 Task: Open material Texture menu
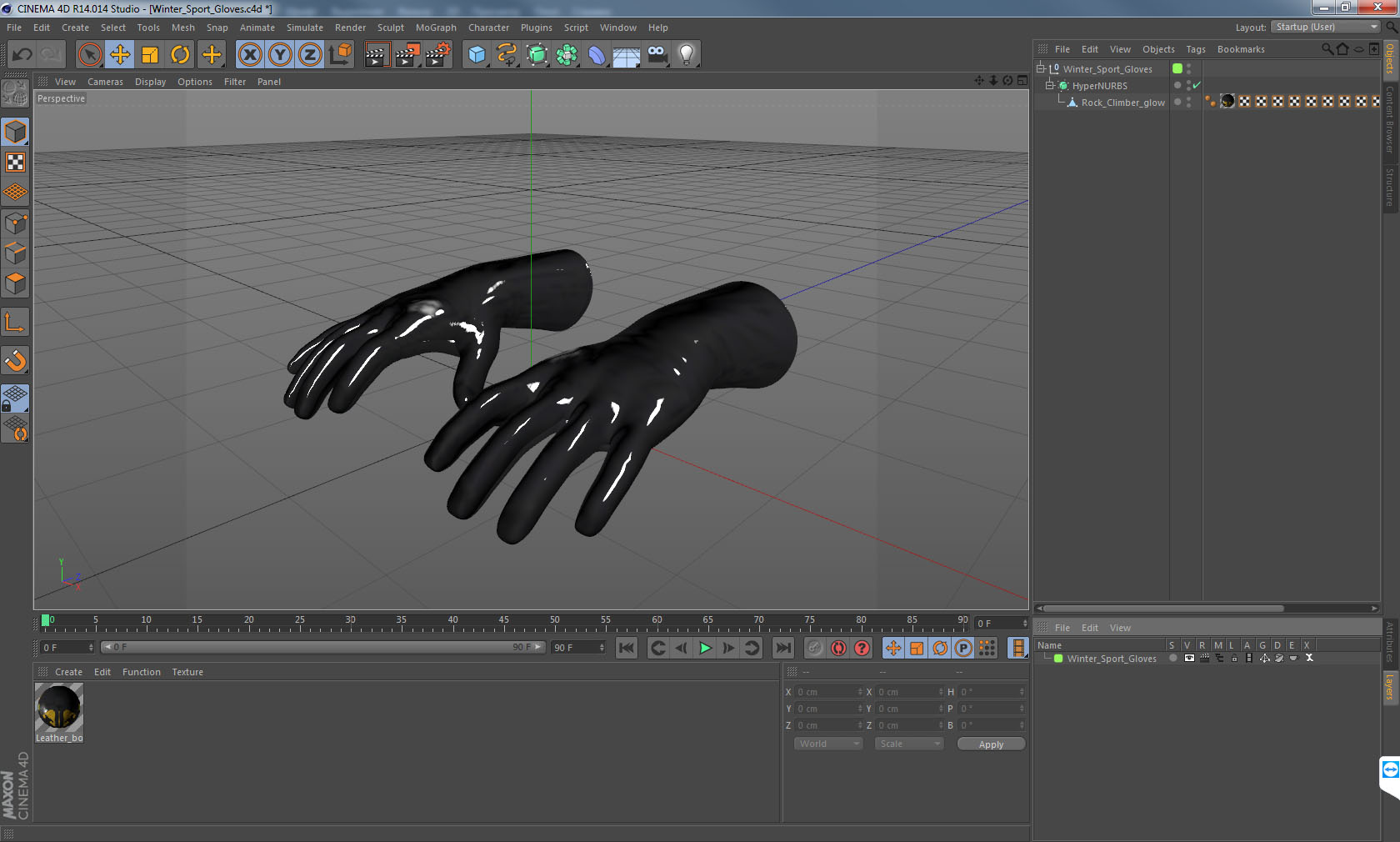pos(187,672)
